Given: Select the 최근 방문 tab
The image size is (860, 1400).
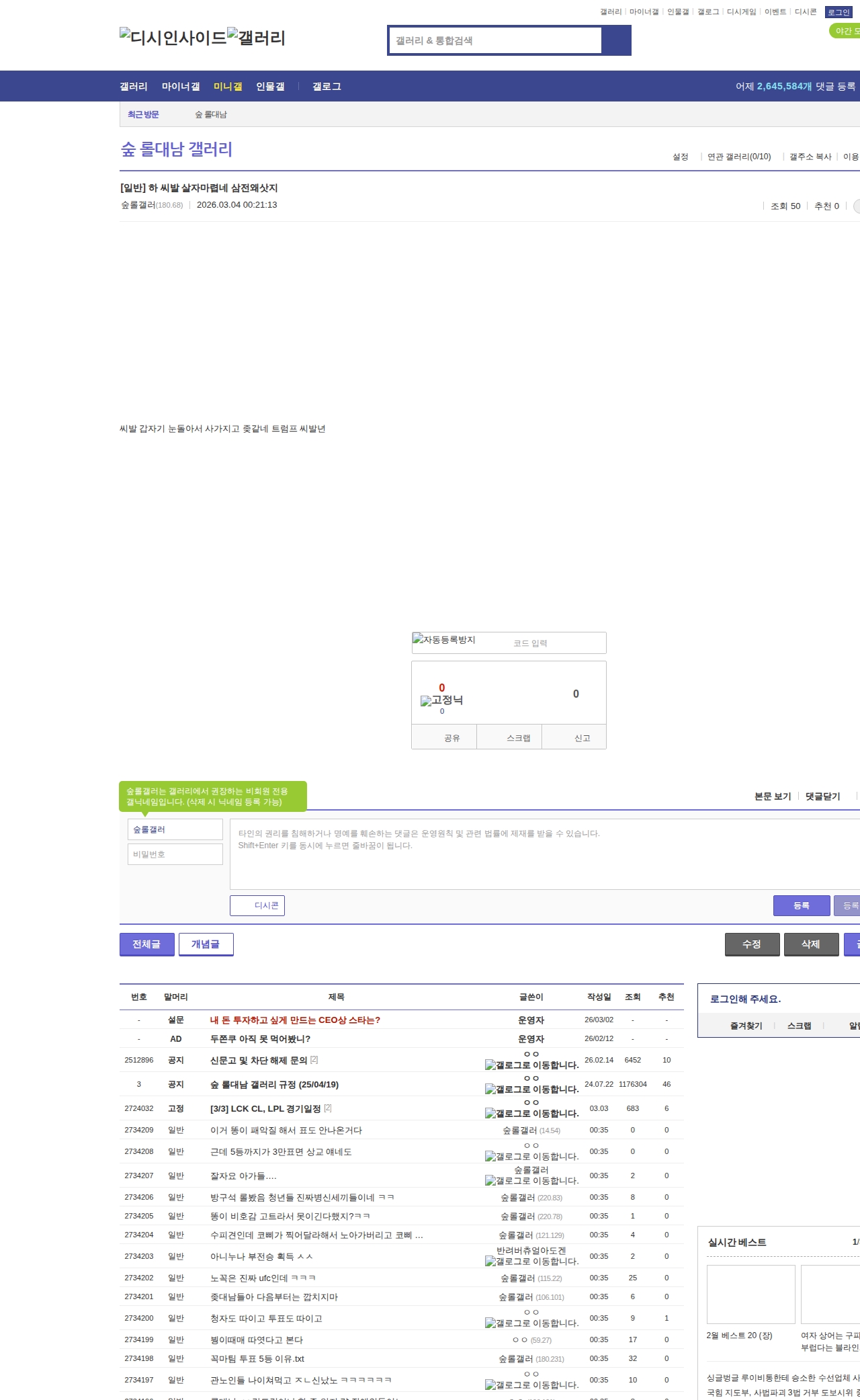Looking at the screenshot, I should coord(143,115).
